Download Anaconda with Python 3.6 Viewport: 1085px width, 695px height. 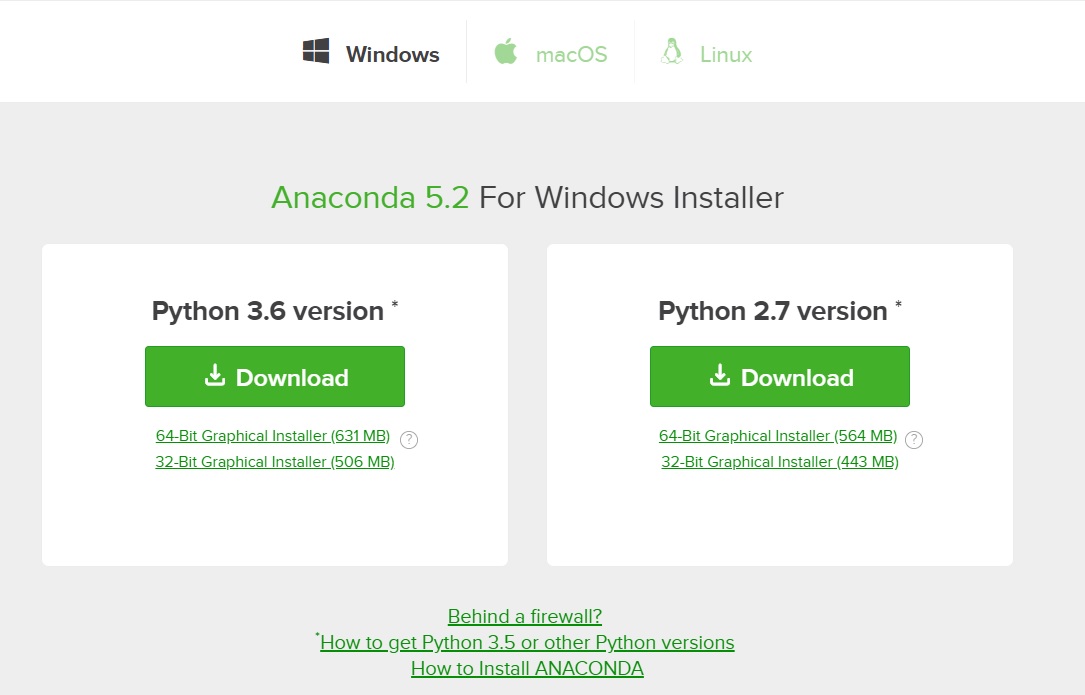click(274, 376)
